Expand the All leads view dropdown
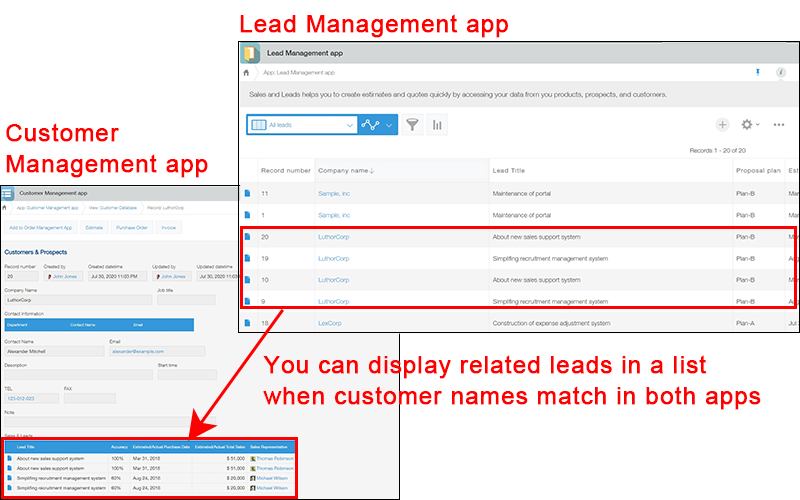Image resolution: width=800 pixels, height=500 pixels. point(349,125)
